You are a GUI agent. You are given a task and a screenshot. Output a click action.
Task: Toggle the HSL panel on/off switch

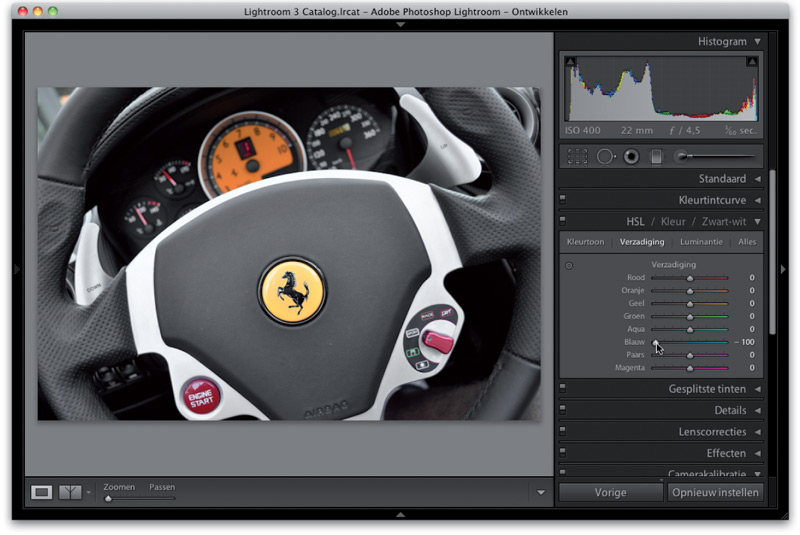click(x=563, y=221)
